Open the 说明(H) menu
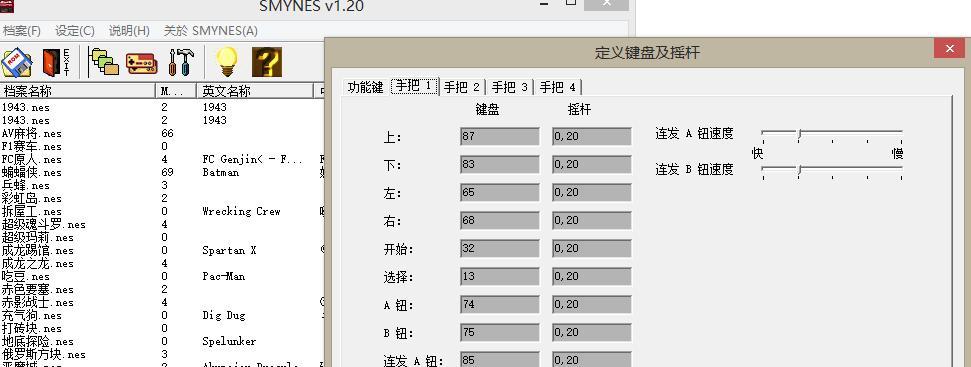971x367 pixels. (x=129, y=31)
